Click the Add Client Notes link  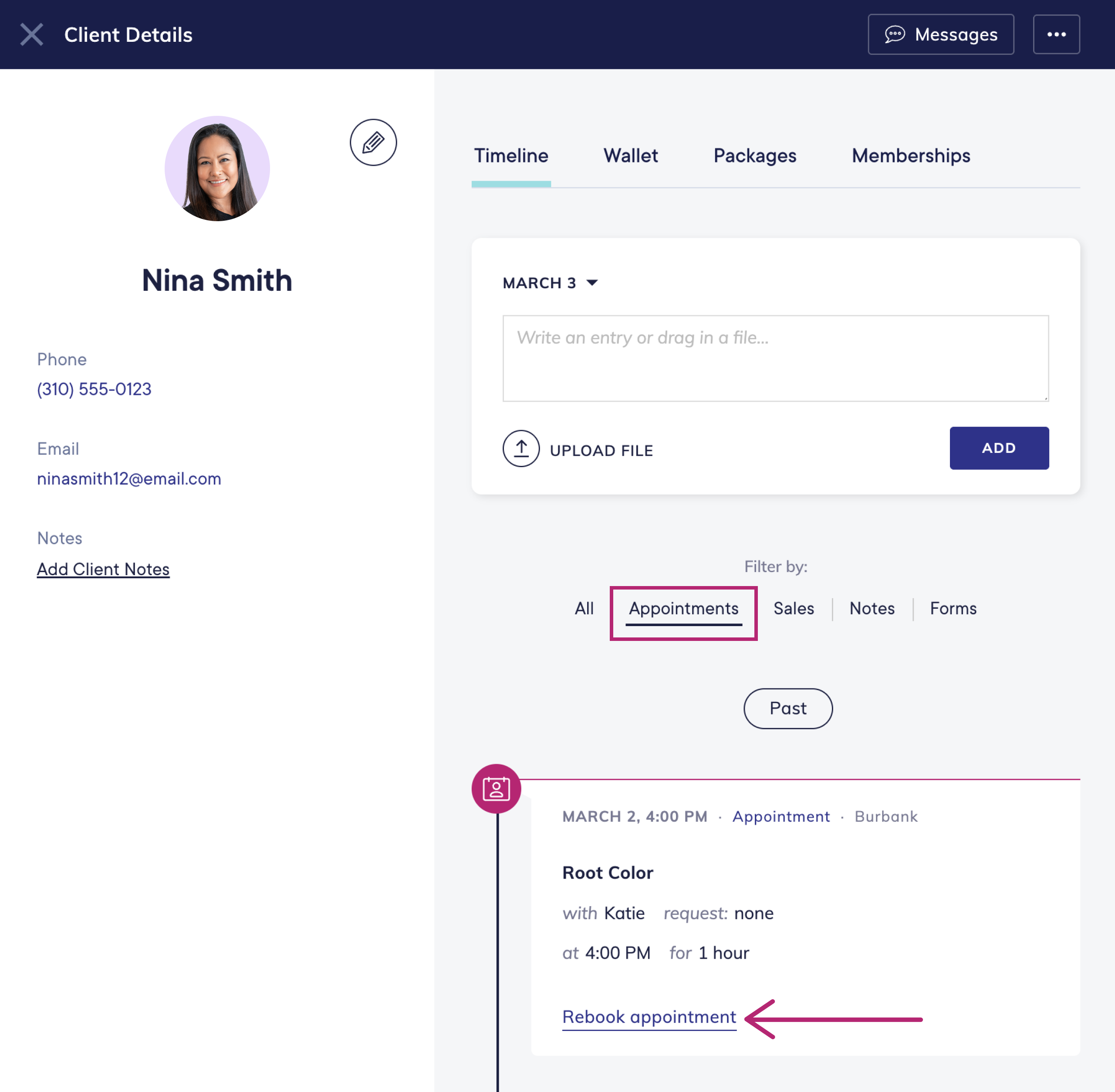tap(103, 569)
